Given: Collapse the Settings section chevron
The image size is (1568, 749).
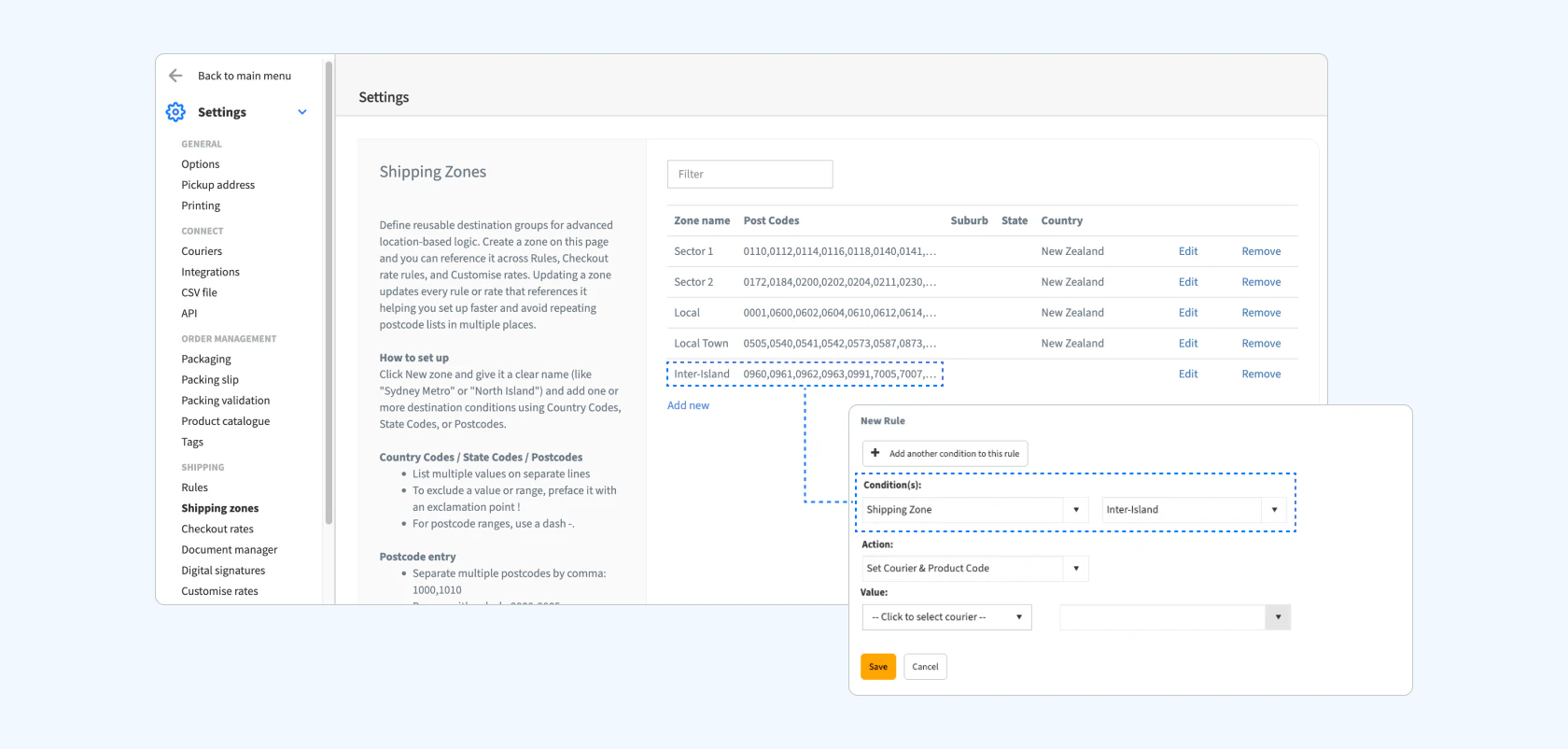Looking at the screenshot, I should point(302,112).
